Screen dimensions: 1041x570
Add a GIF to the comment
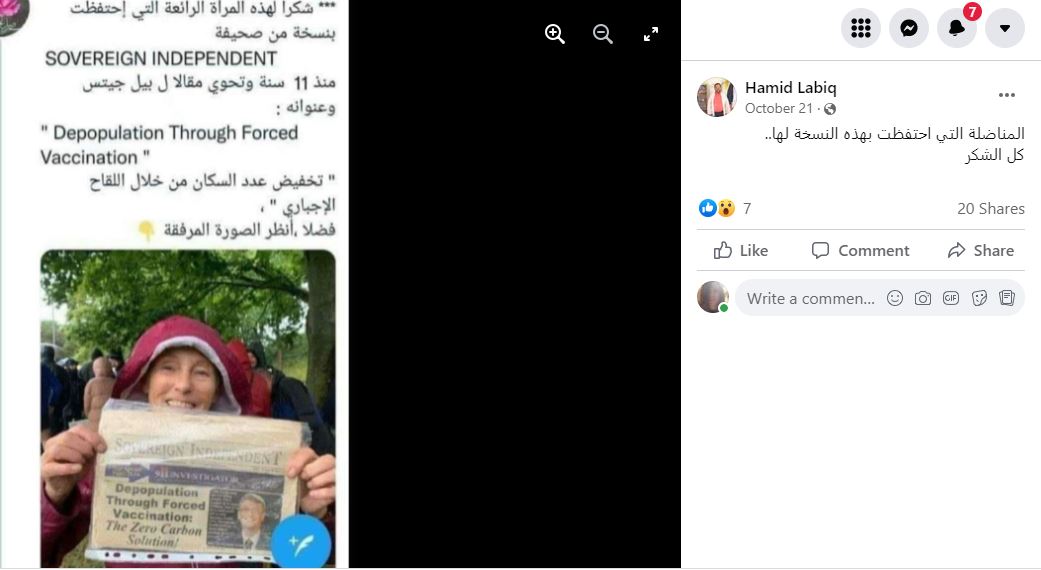click(951, 298)
